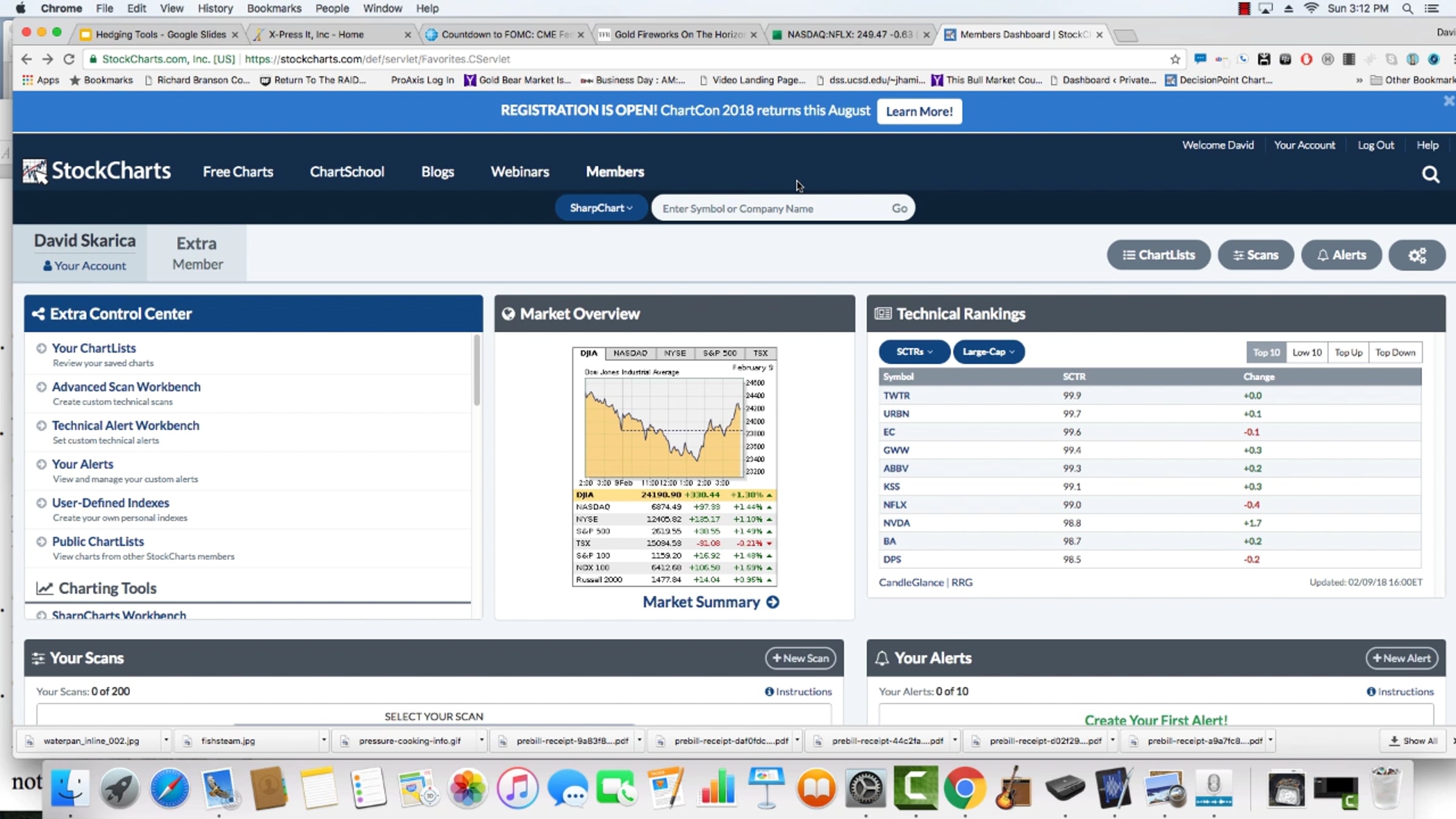
Task: Open Your ChartLists link
Action: pyautogui.click(x=94, y=348)
